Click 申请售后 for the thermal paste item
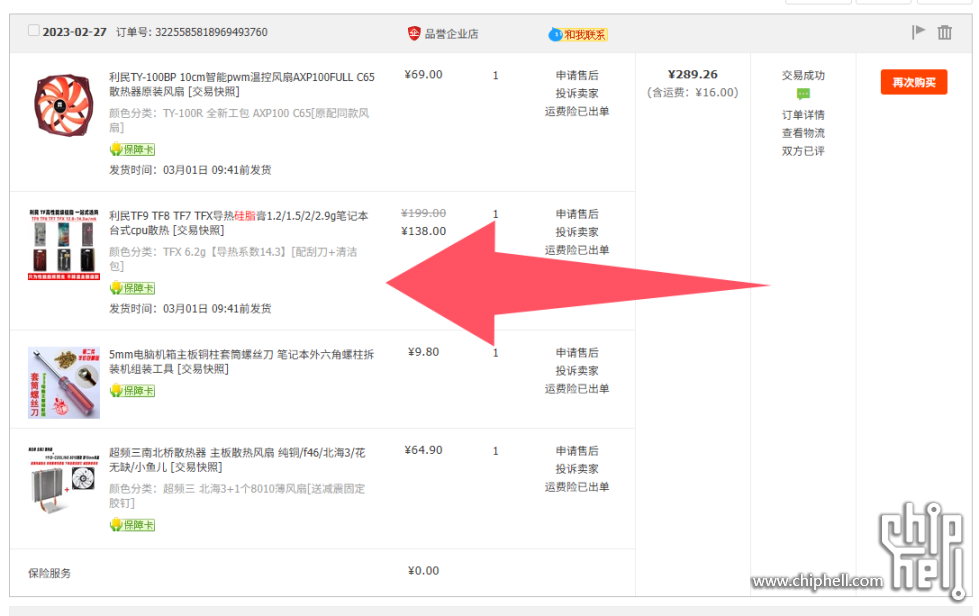 (577, 214)
